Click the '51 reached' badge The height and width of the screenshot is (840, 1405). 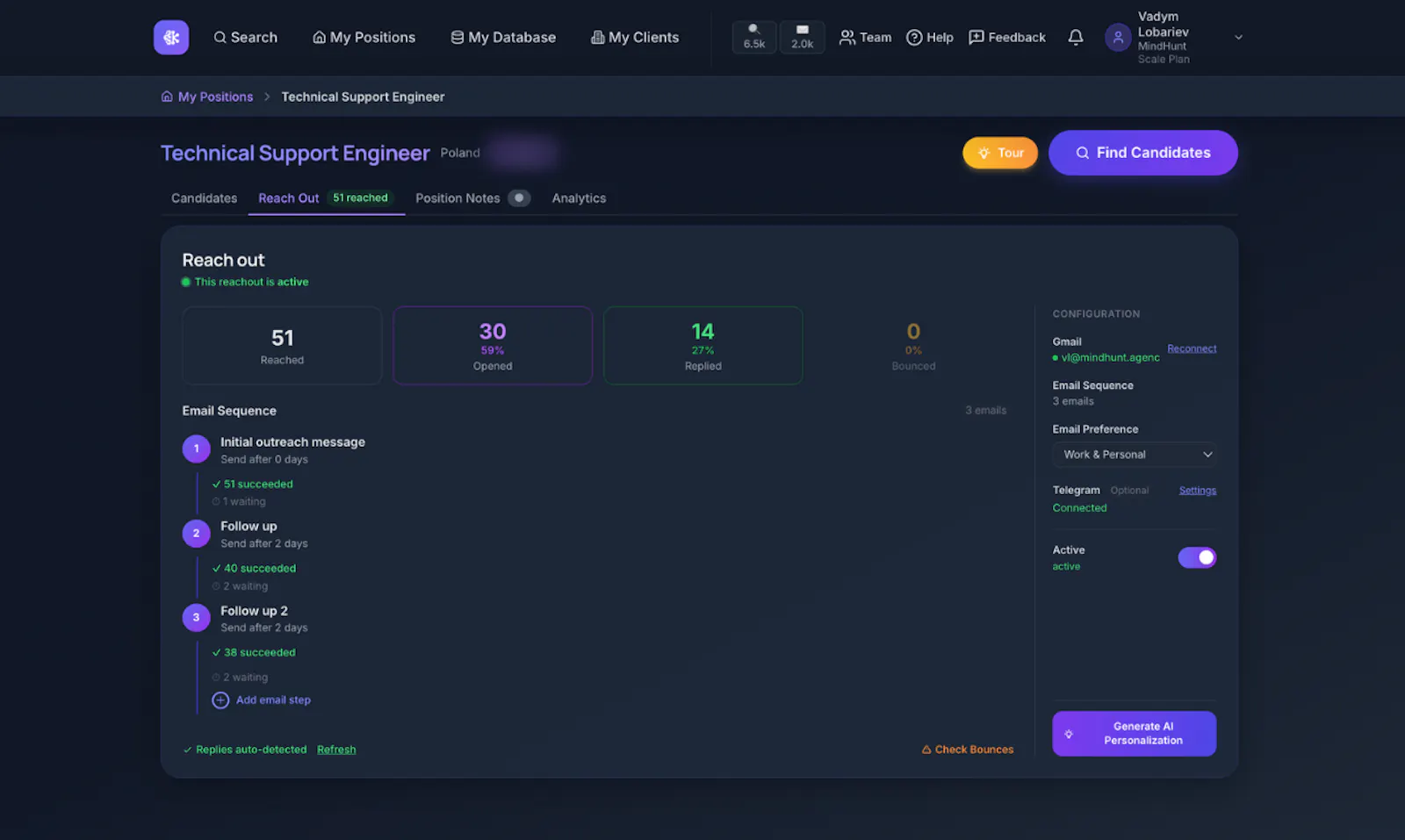360,198
